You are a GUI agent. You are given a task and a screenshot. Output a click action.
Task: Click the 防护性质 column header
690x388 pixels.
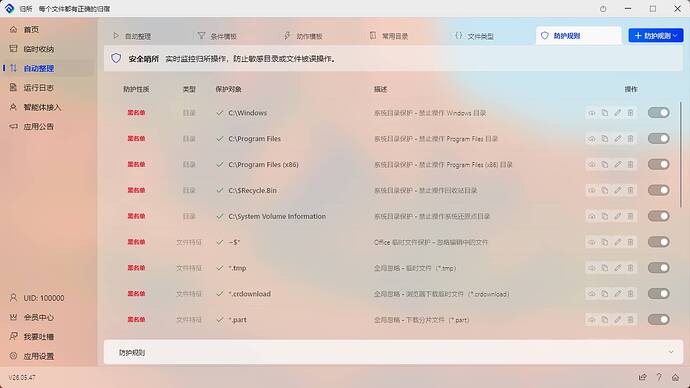[x=136, y=89]
